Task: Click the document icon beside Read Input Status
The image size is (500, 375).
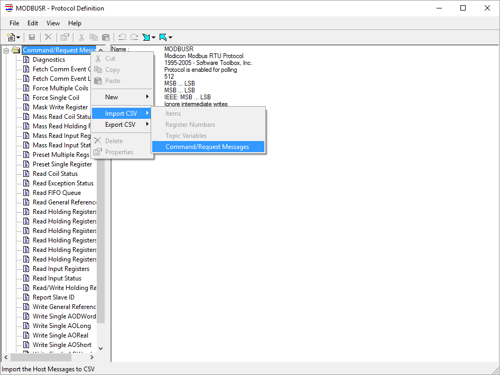Action: 26,278
